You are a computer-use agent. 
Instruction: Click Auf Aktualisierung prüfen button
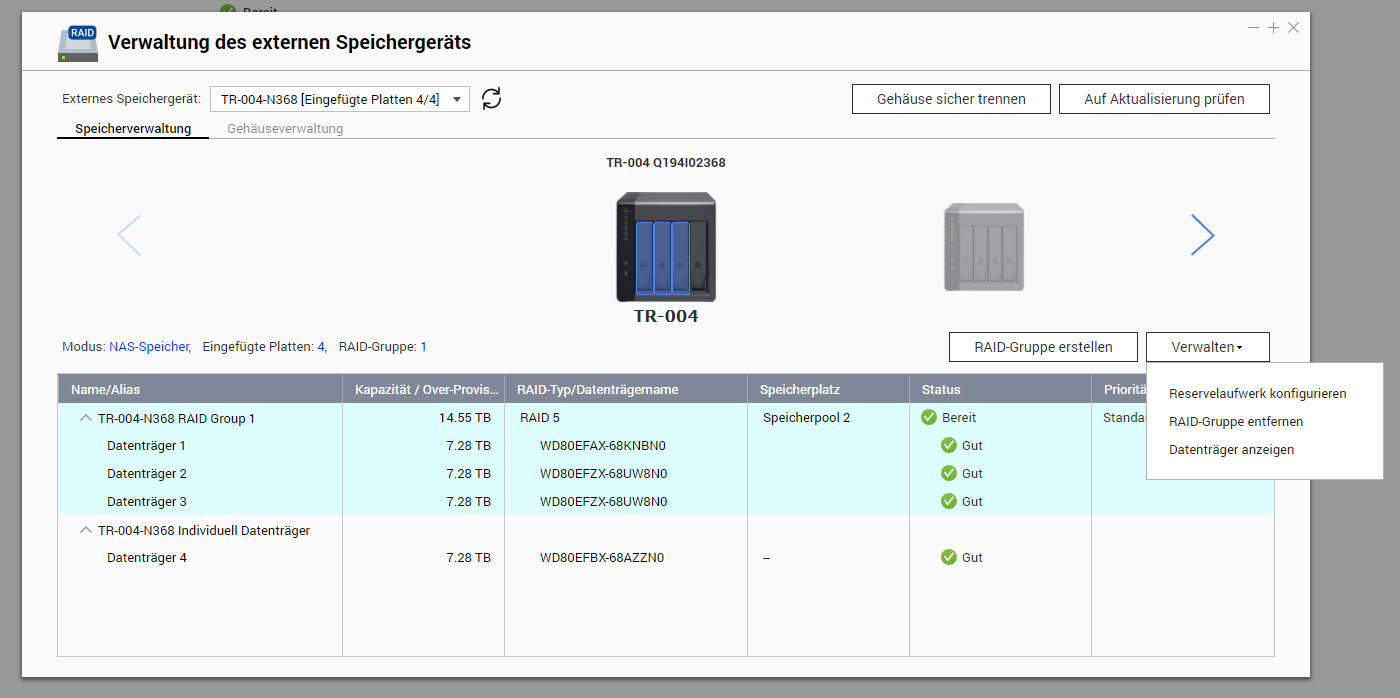point(1164,99)
